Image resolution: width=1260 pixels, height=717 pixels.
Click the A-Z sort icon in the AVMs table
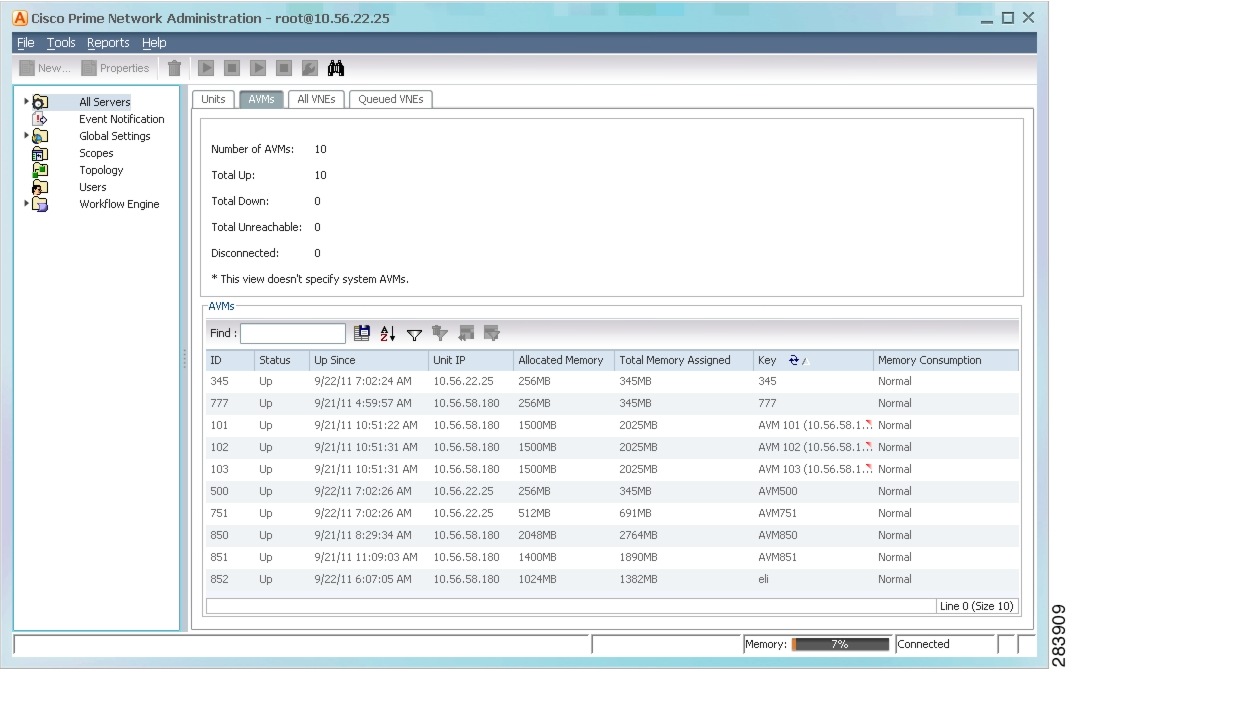pyautogui.click(x=388, y=333)
